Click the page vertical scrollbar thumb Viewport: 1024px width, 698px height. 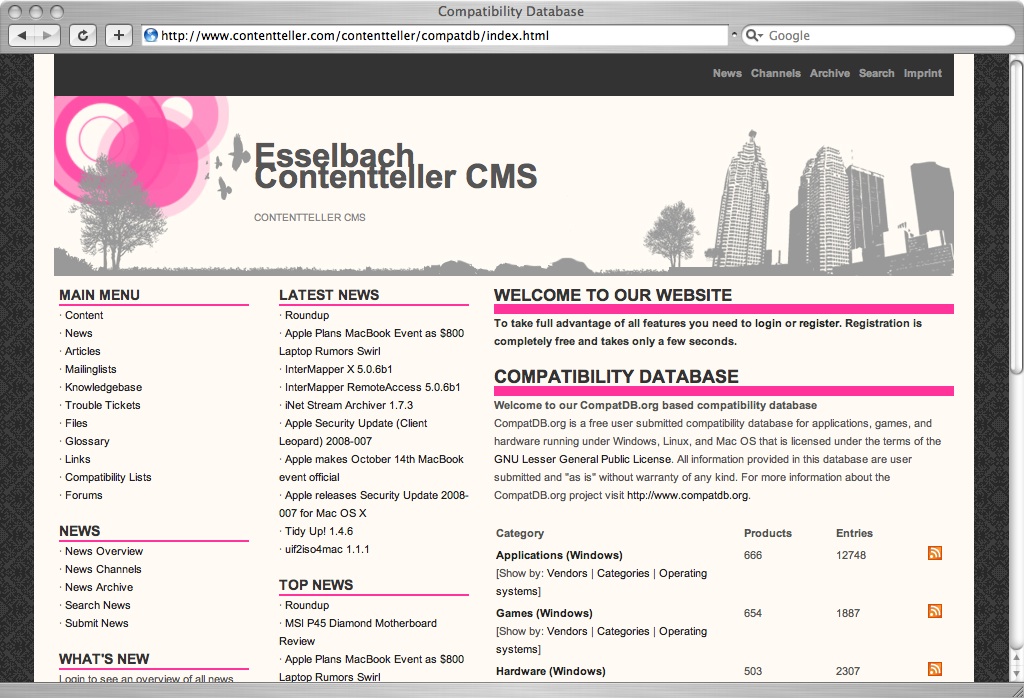pyautogui.click(x=1016, y=215)
